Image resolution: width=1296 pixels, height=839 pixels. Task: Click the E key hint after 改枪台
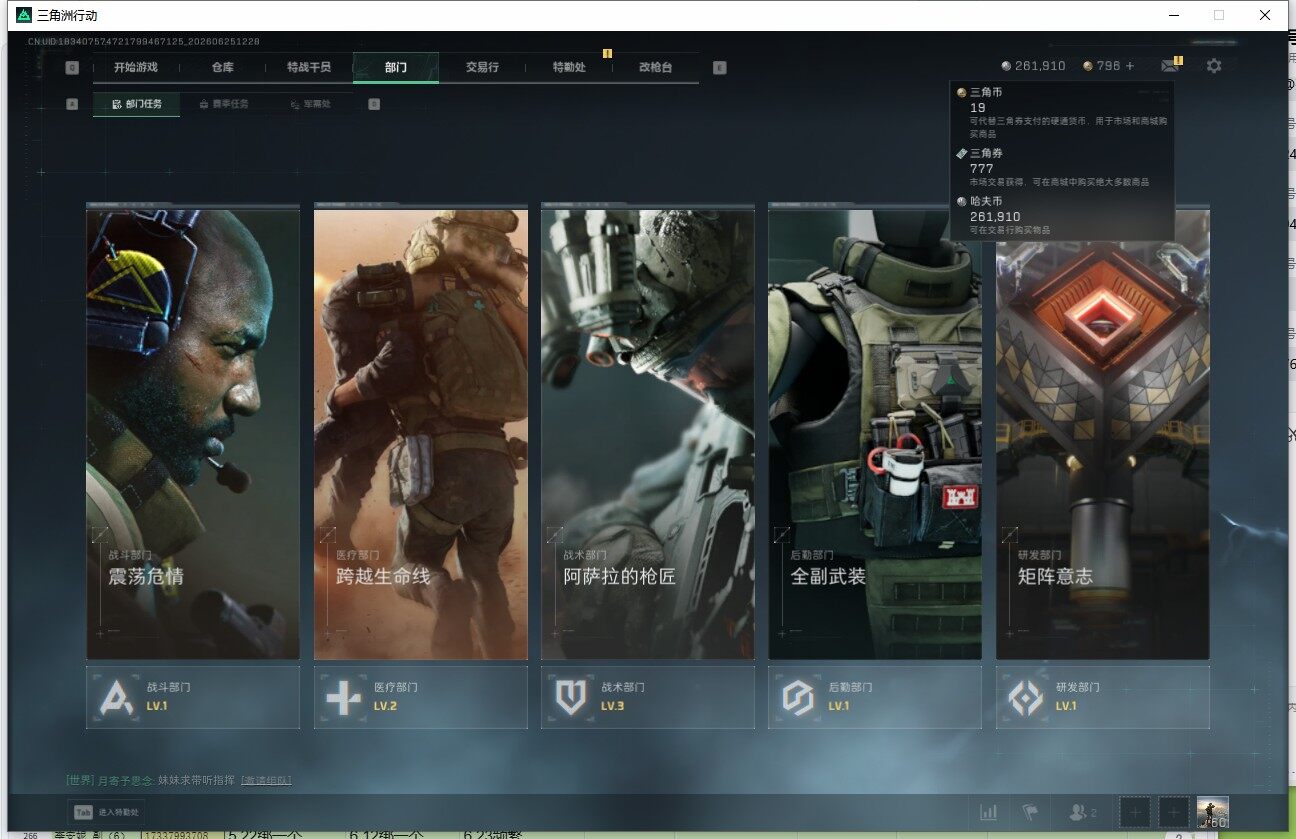pyautogui.click(x=720, y=68)
